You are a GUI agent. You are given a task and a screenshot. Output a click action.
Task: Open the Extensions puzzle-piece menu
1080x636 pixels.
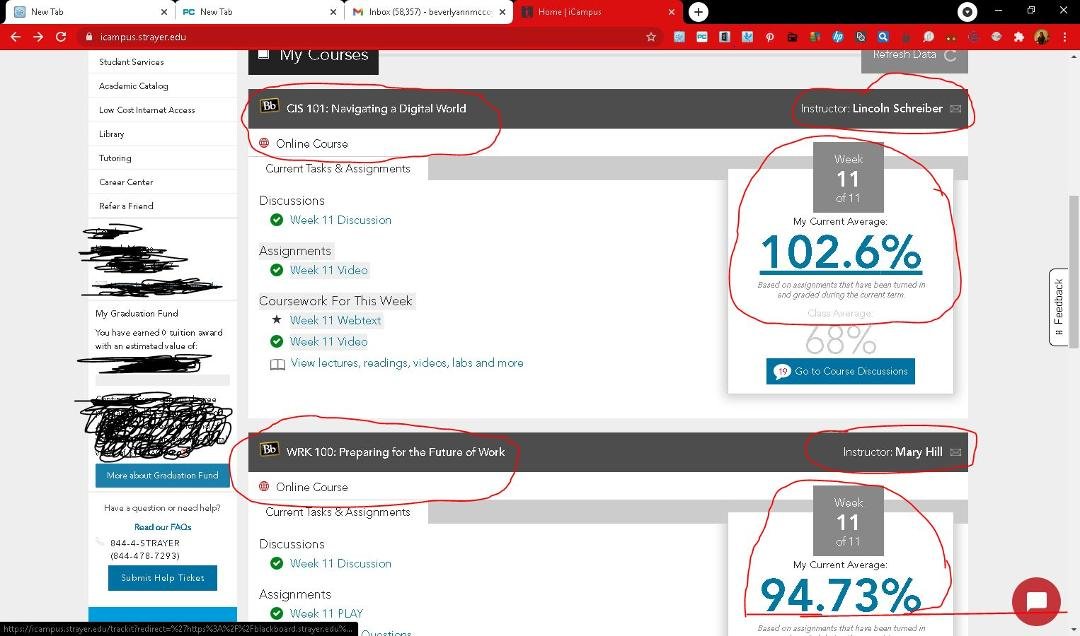coord(1019,37)
